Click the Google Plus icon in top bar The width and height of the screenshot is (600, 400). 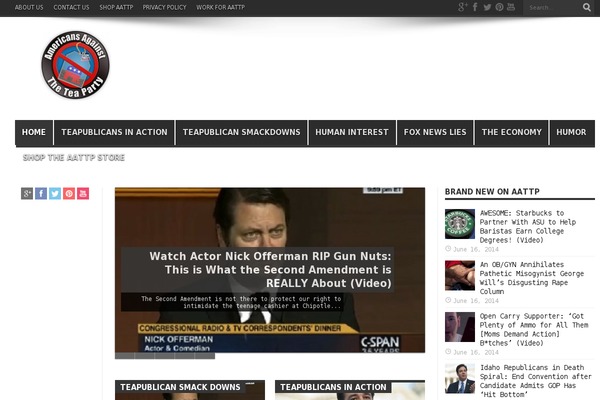tap(462, 7)
